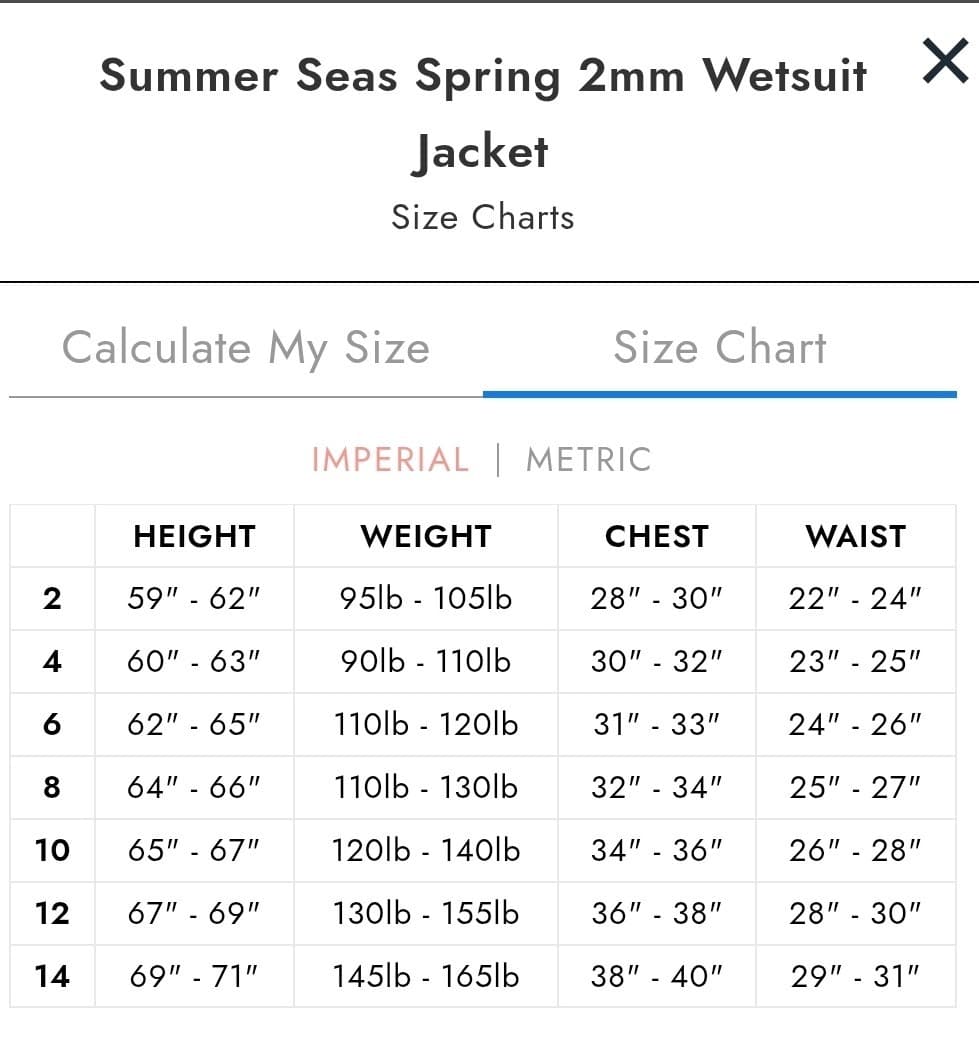Switch units to METRIC
The image size is (979, 1042).
click(586, 460)
